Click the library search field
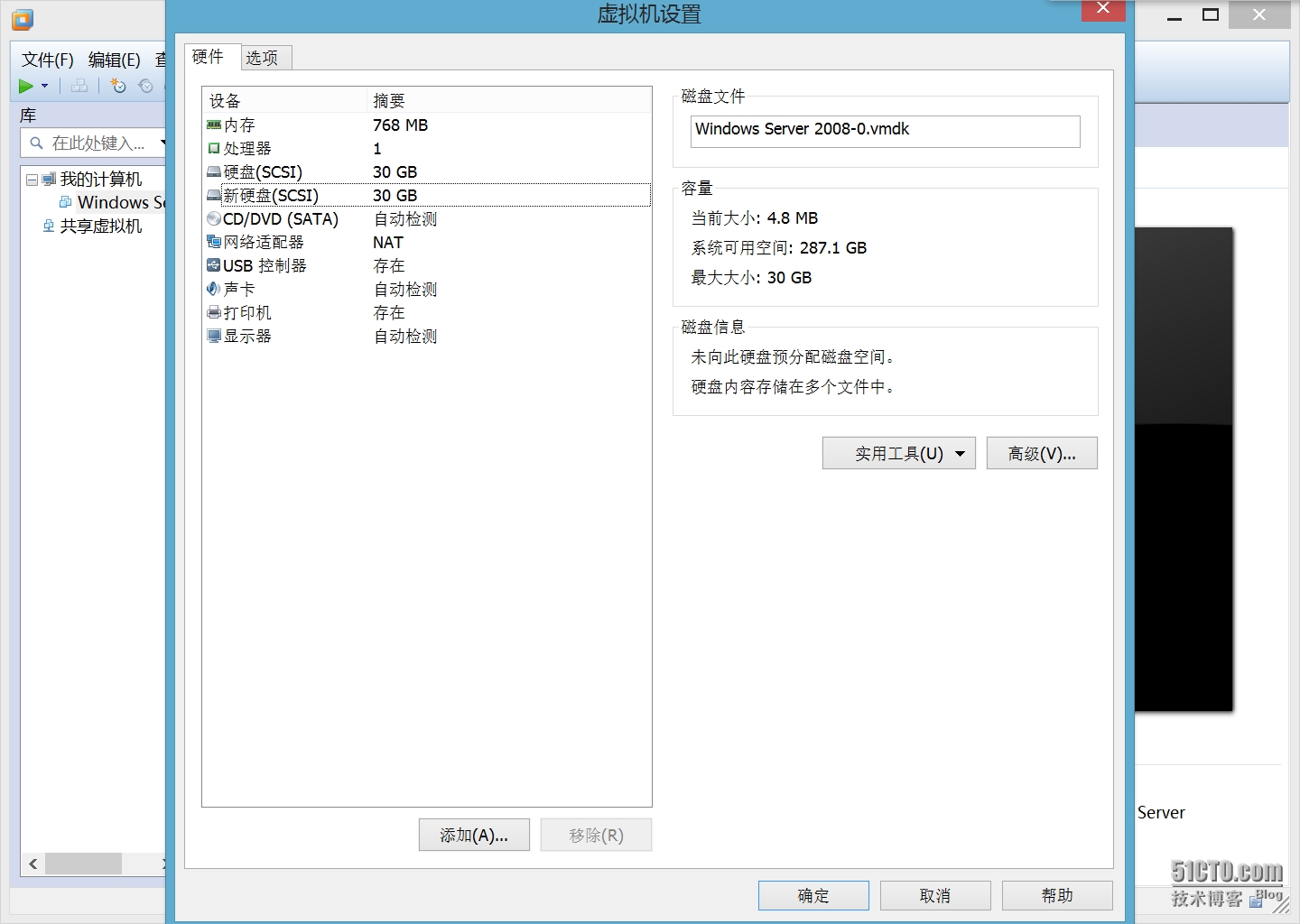 (94, 143)
